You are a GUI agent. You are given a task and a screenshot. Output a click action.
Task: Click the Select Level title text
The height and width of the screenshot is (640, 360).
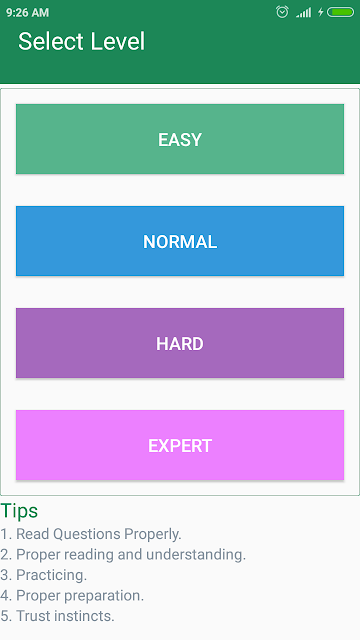point(81,41)
